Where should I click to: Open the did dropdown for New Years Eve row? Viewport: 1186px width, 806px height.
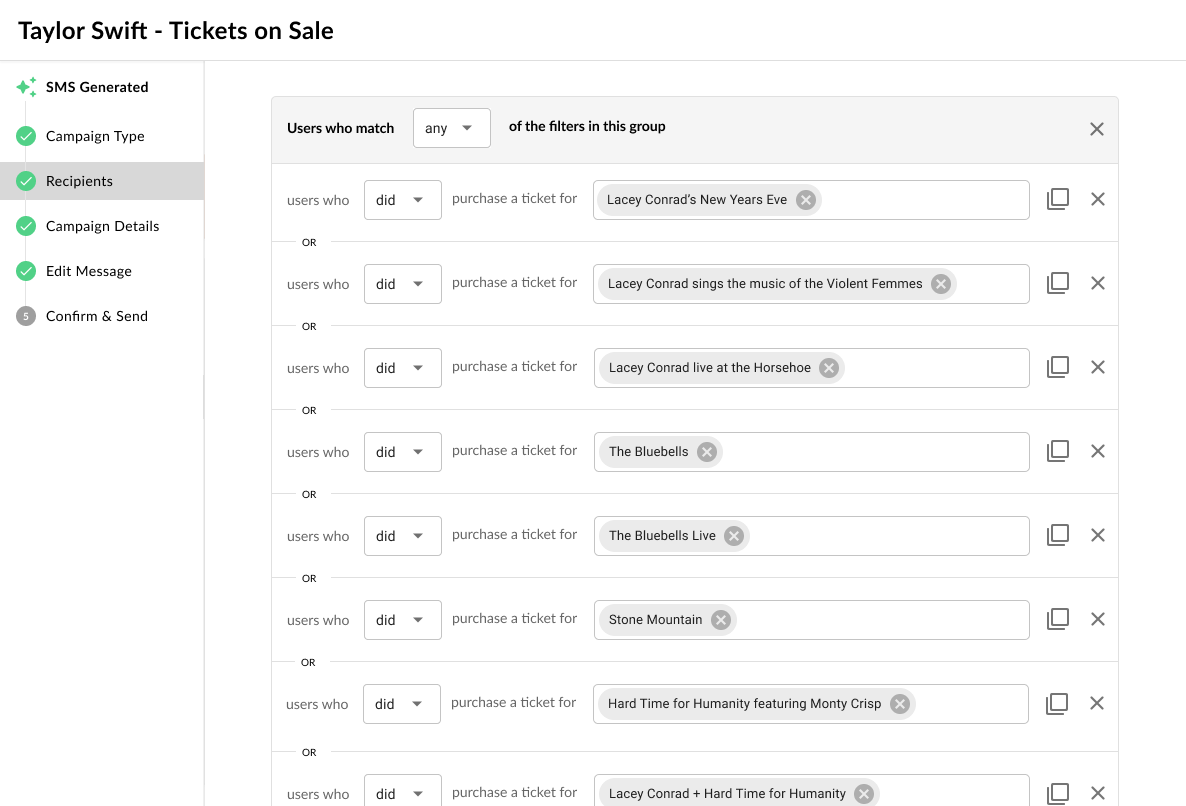pos(402,200)
